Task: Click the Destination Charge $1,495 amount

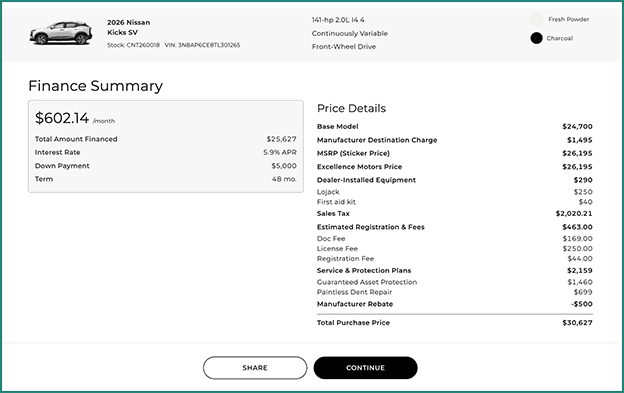Action: tap(580, 140)
